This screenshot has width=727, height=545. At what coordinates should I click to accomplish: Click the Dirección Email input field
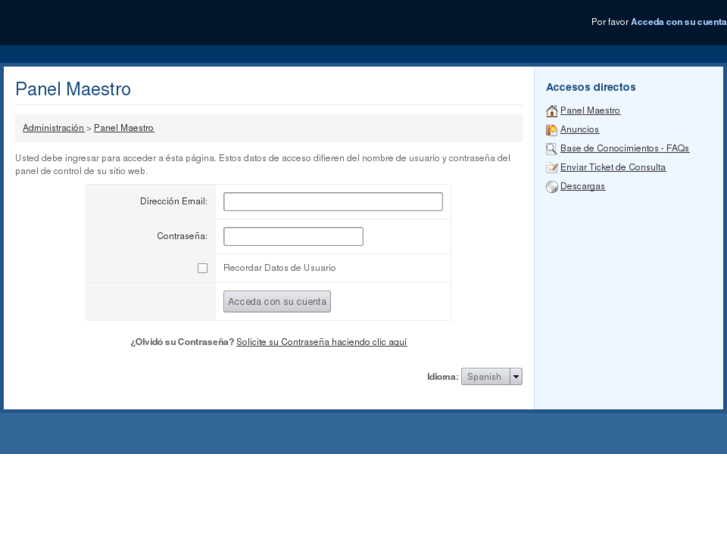(333, 202)
